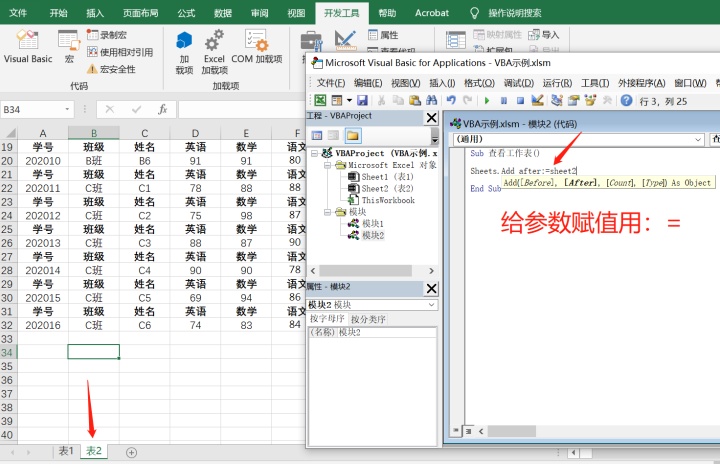
Task: Click Import (导入) XML button
Action: 544,35
